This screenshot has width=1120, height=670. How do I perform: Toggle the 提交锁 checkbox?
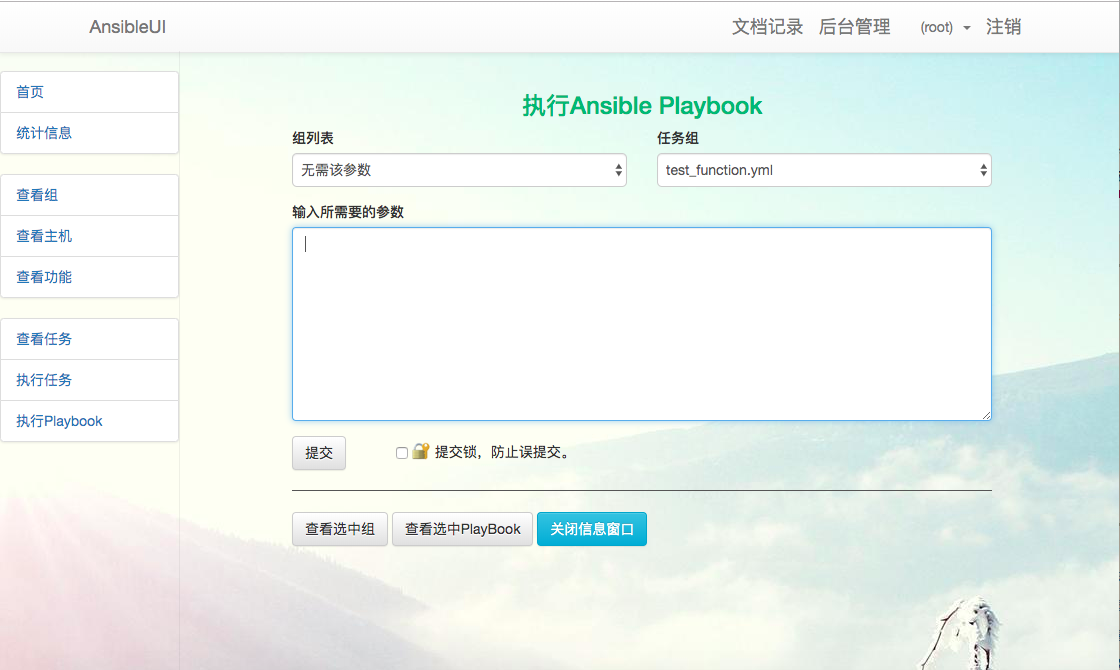click(x=401, y=453)
